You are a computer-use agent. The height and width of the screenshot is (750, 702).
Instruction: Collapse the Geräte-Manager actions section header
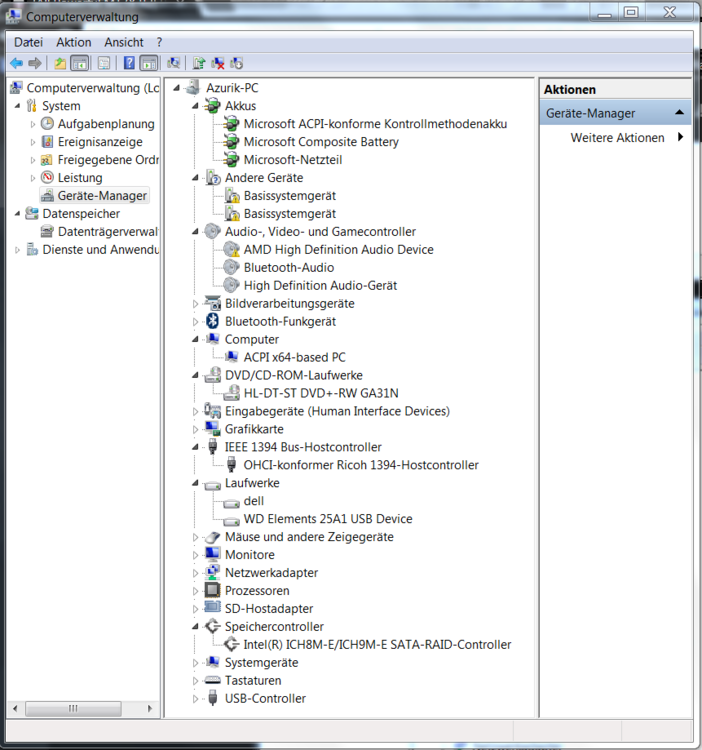point(679,113)
